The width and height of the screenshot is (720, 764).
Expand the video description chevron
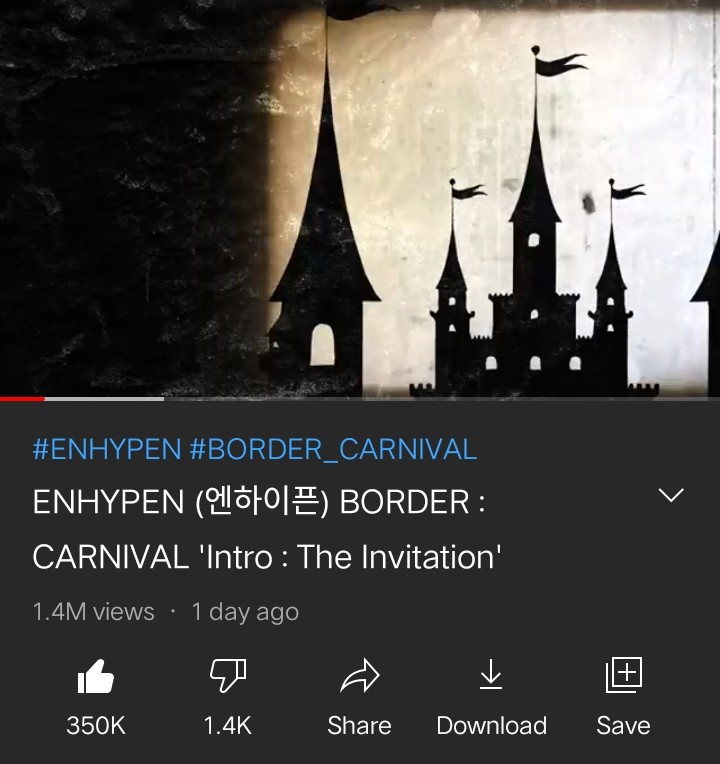point(671,495)
